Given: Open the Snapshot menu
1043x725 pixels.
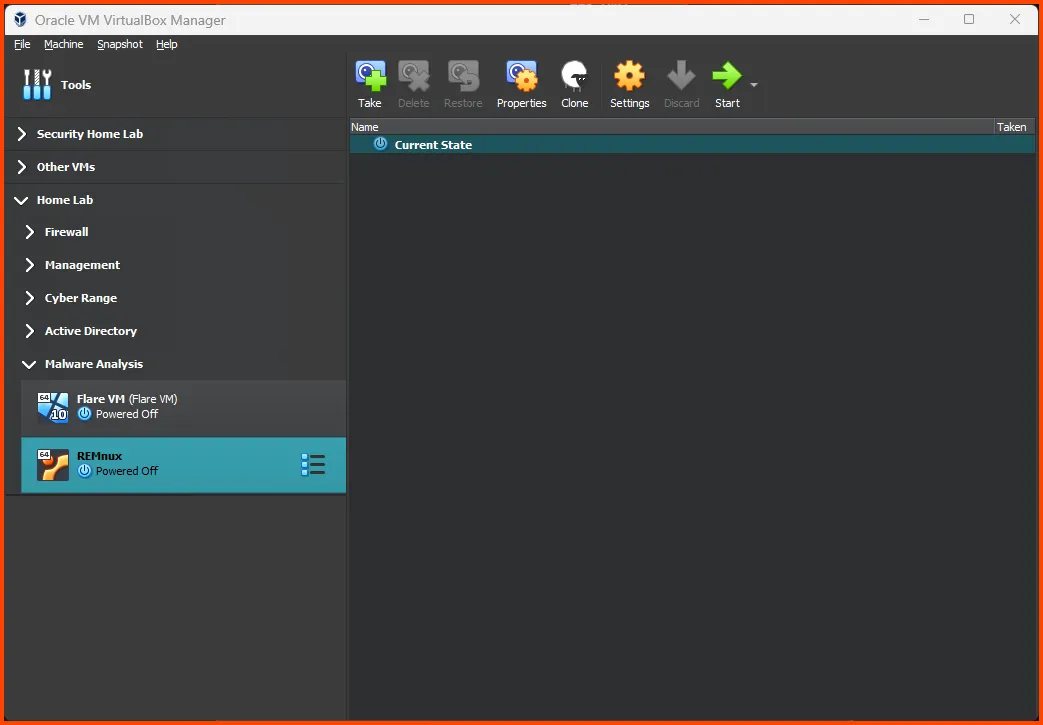Looking at the screenshot, I should tap(120, 44).
